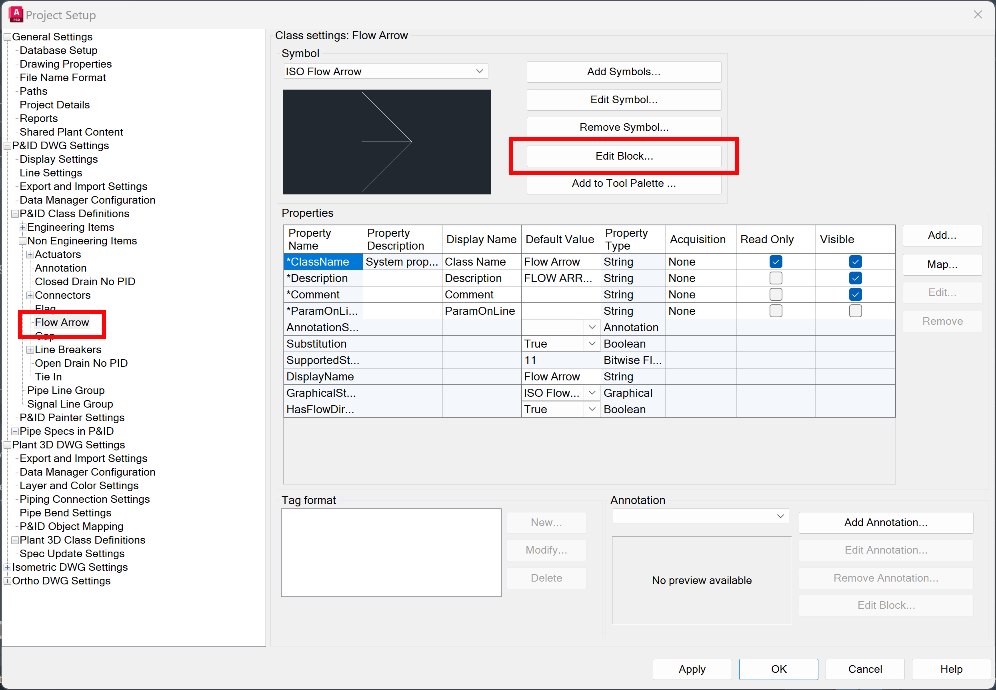The image size is (996, 690).
Task: Select Open Drain No PID item
Action: pos(81,363)
